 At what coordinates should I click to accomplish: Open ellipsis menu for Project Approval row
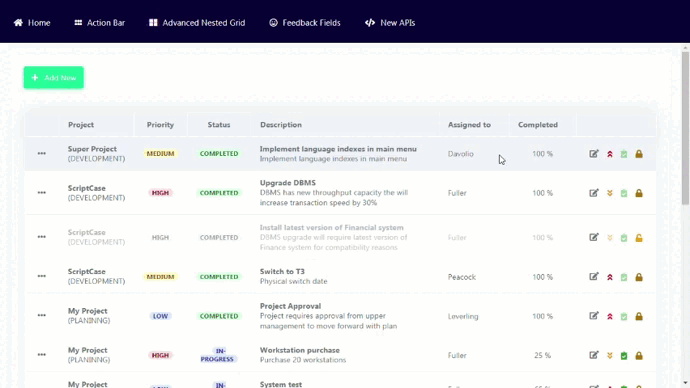[x=41, y=315]
